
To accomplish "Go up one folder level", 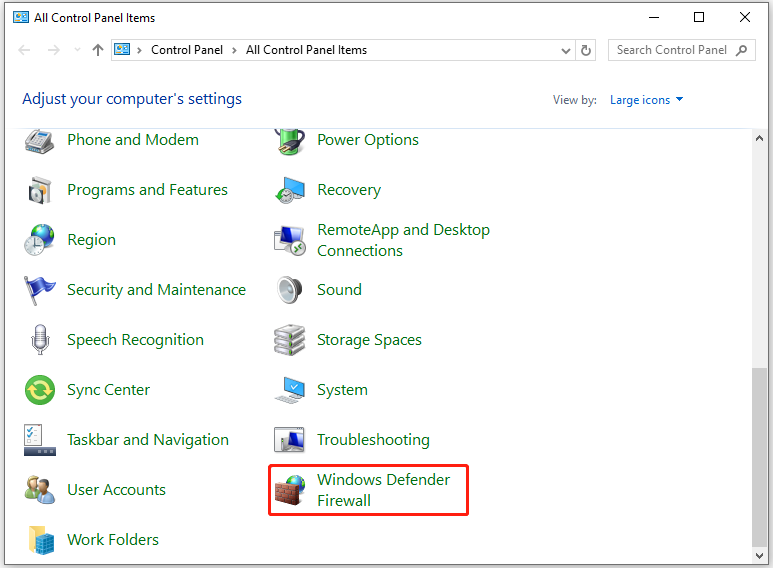I will pos(98,50).
